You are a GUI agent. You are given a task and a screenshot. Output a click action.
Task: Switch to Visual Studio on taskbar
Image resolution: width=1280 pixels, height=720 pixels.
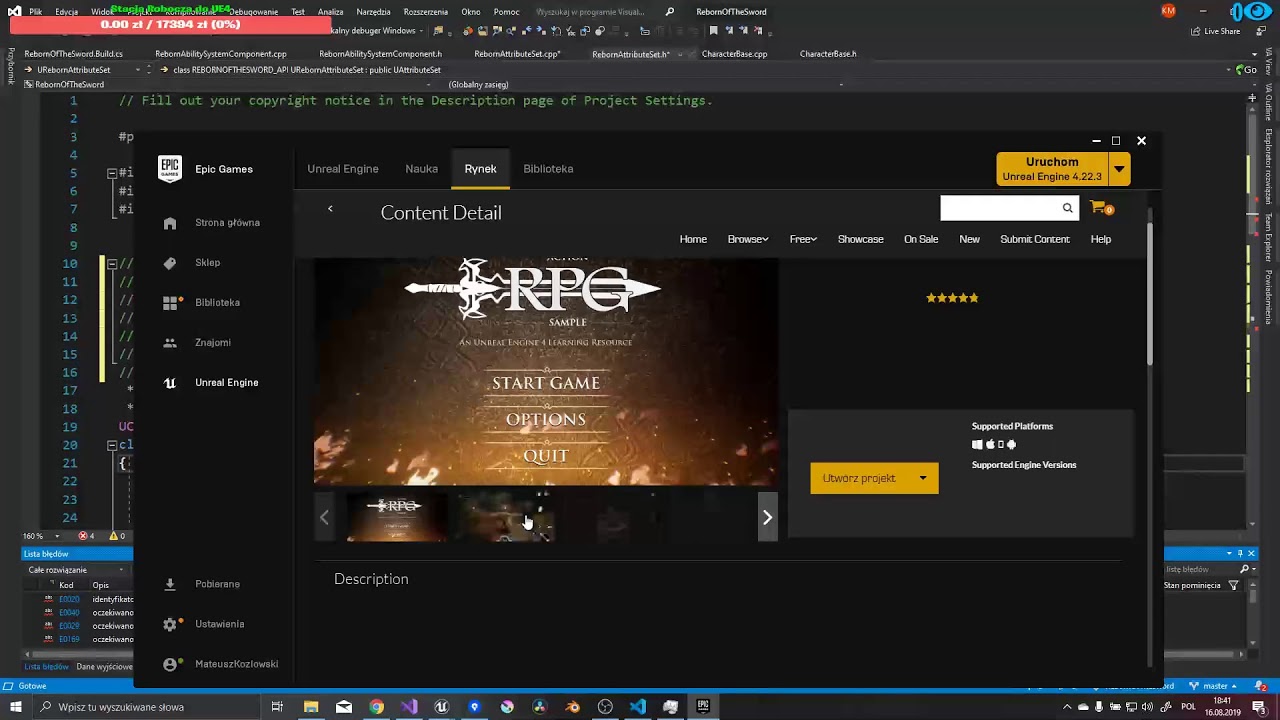click(x=409, y=707)
